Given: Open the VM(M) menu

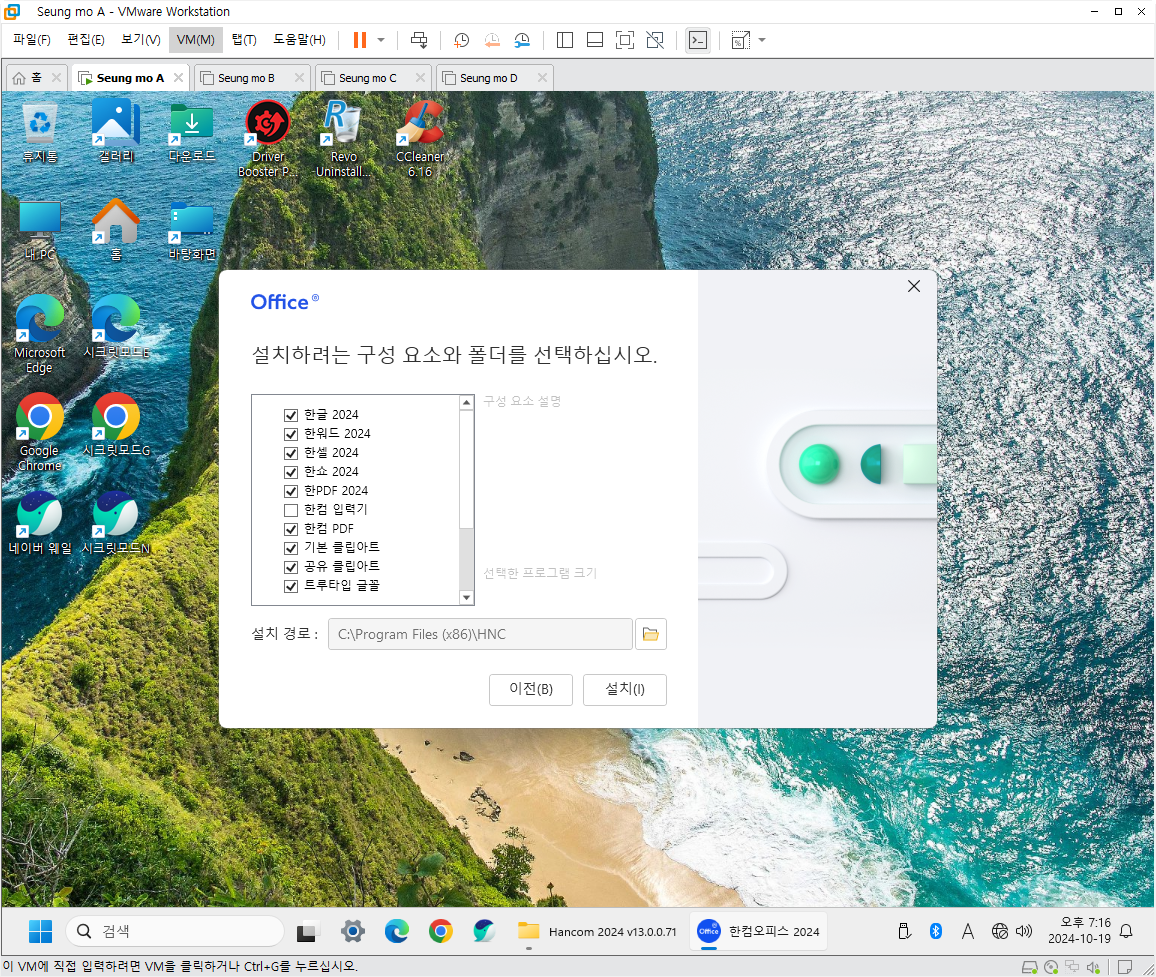Looking at the screenshot, I should pyautogui.click(x=195, y=39).
